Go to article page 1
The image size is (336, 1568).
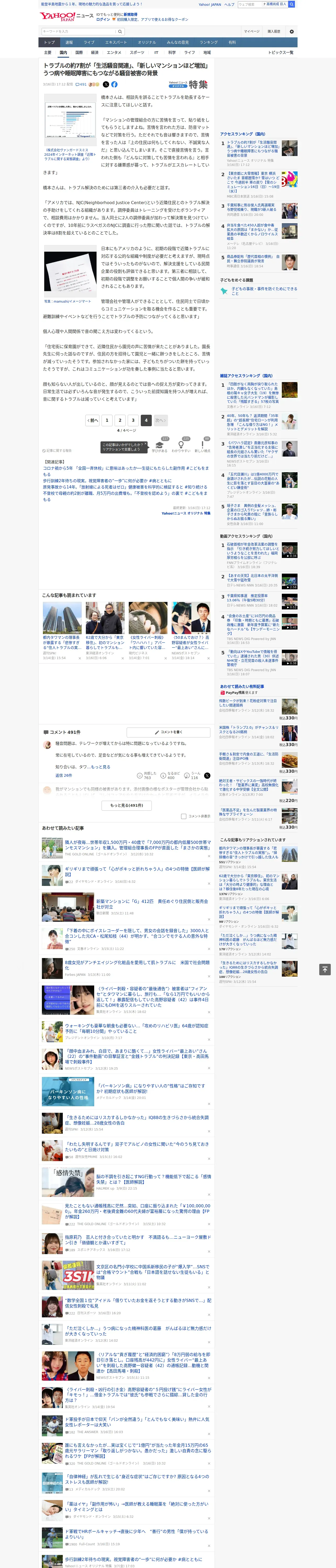click(x=107, y=420)
